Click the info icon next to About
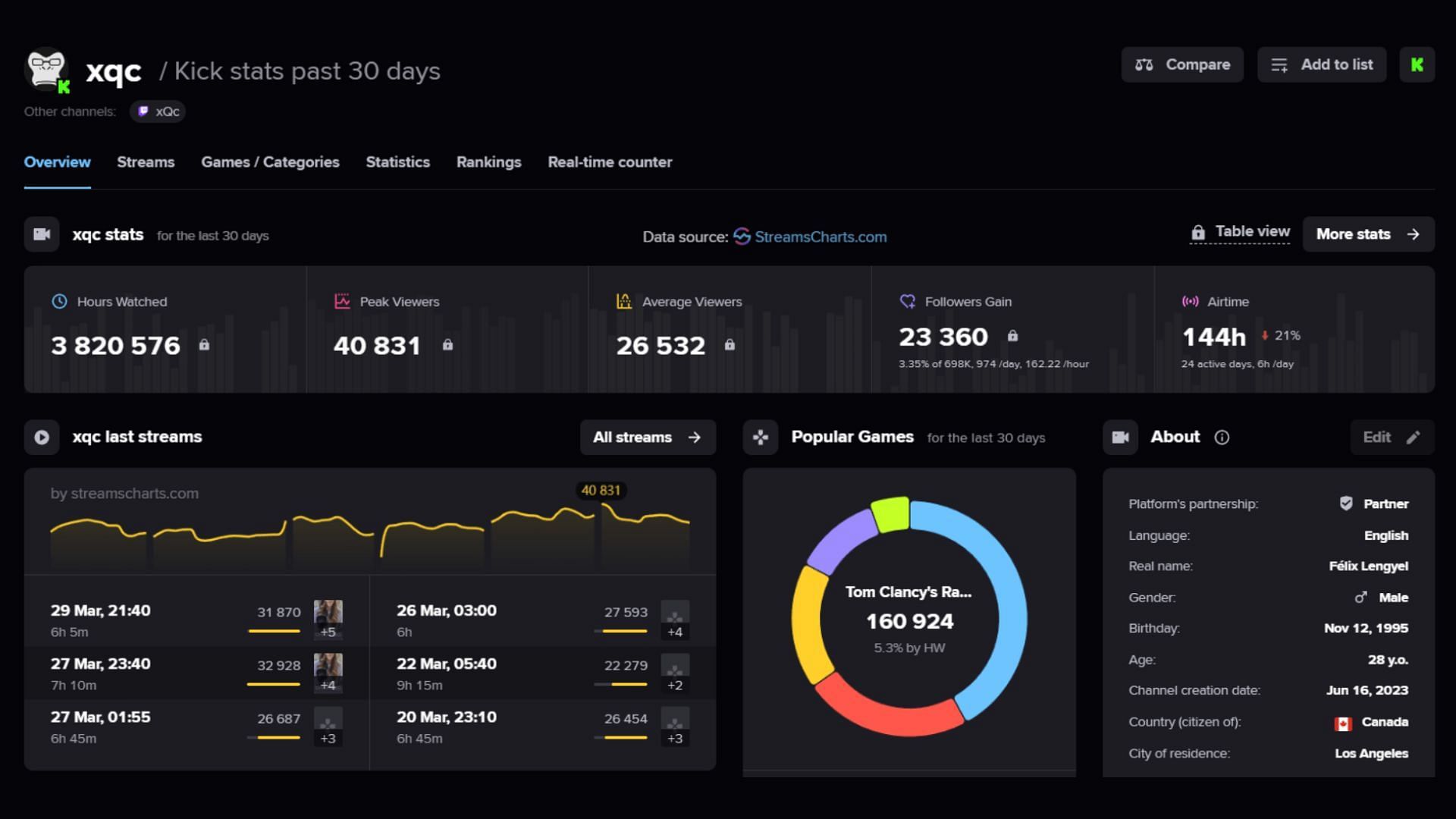1456x819 pixels. pyautogui.click(x=1222, y=438)
